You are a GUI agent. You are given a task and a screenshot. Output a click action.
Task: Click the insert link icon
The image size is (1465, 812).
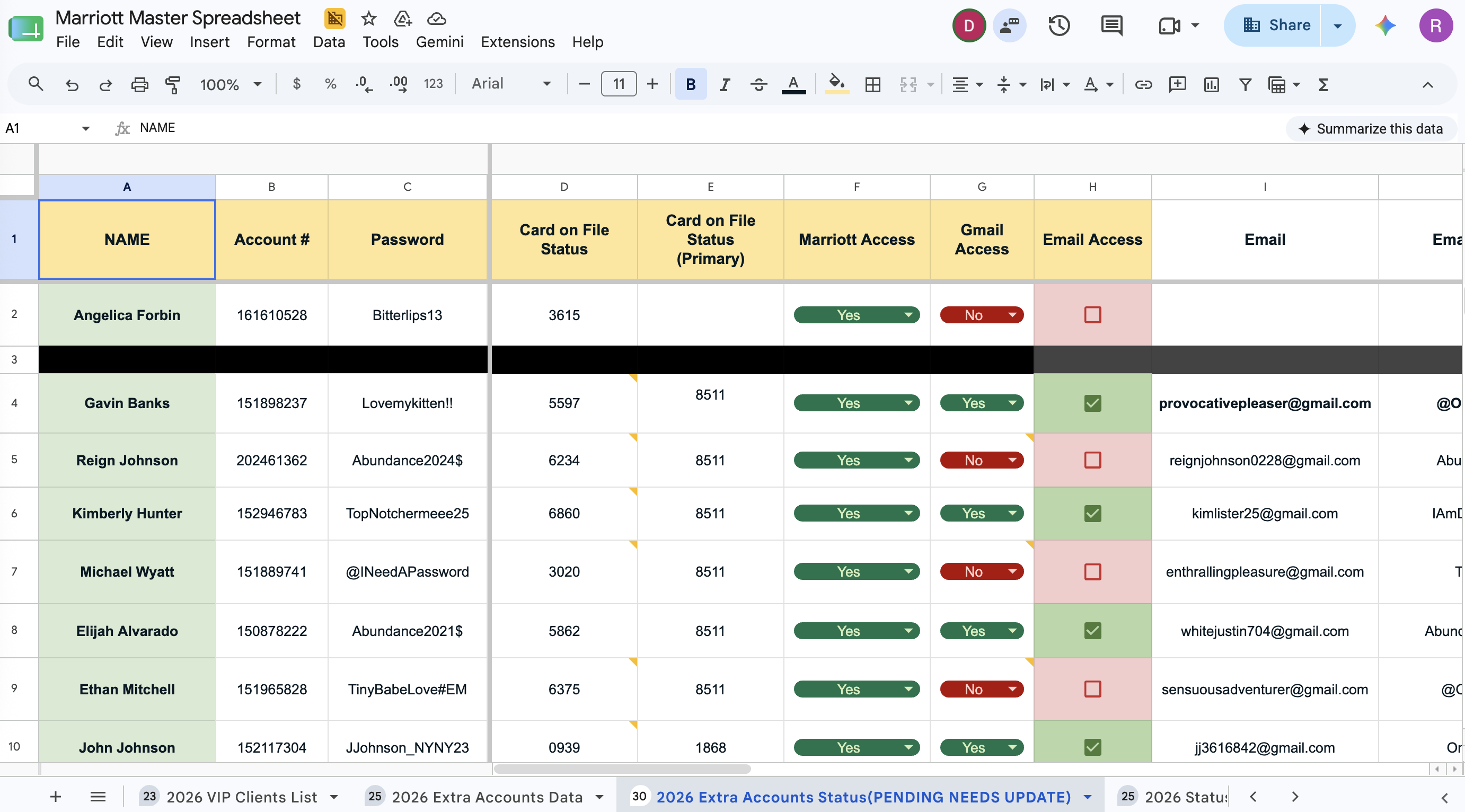click(1143, 85)
